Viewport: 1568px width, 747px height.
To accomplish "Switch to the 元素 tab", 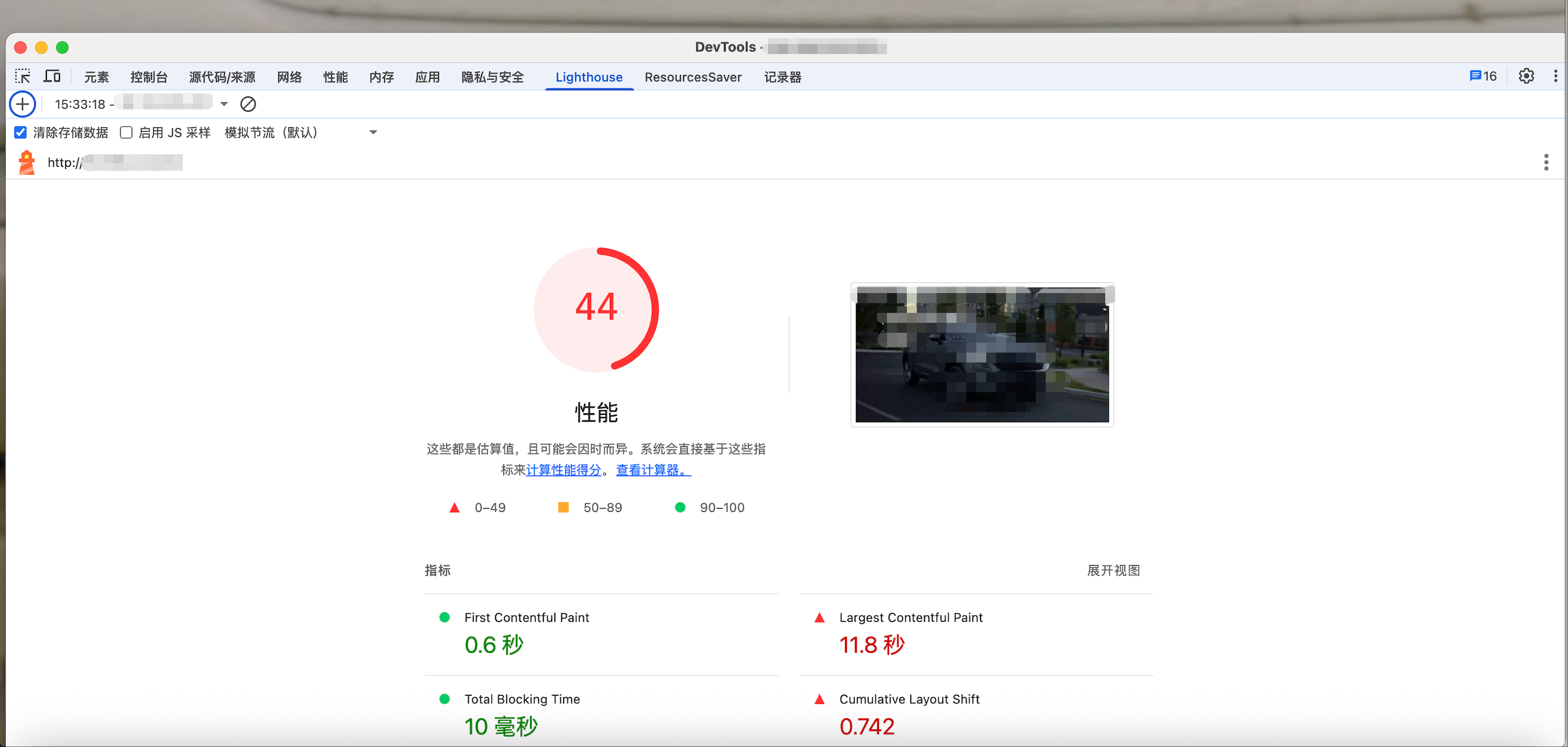I will [x=96, y=77].
